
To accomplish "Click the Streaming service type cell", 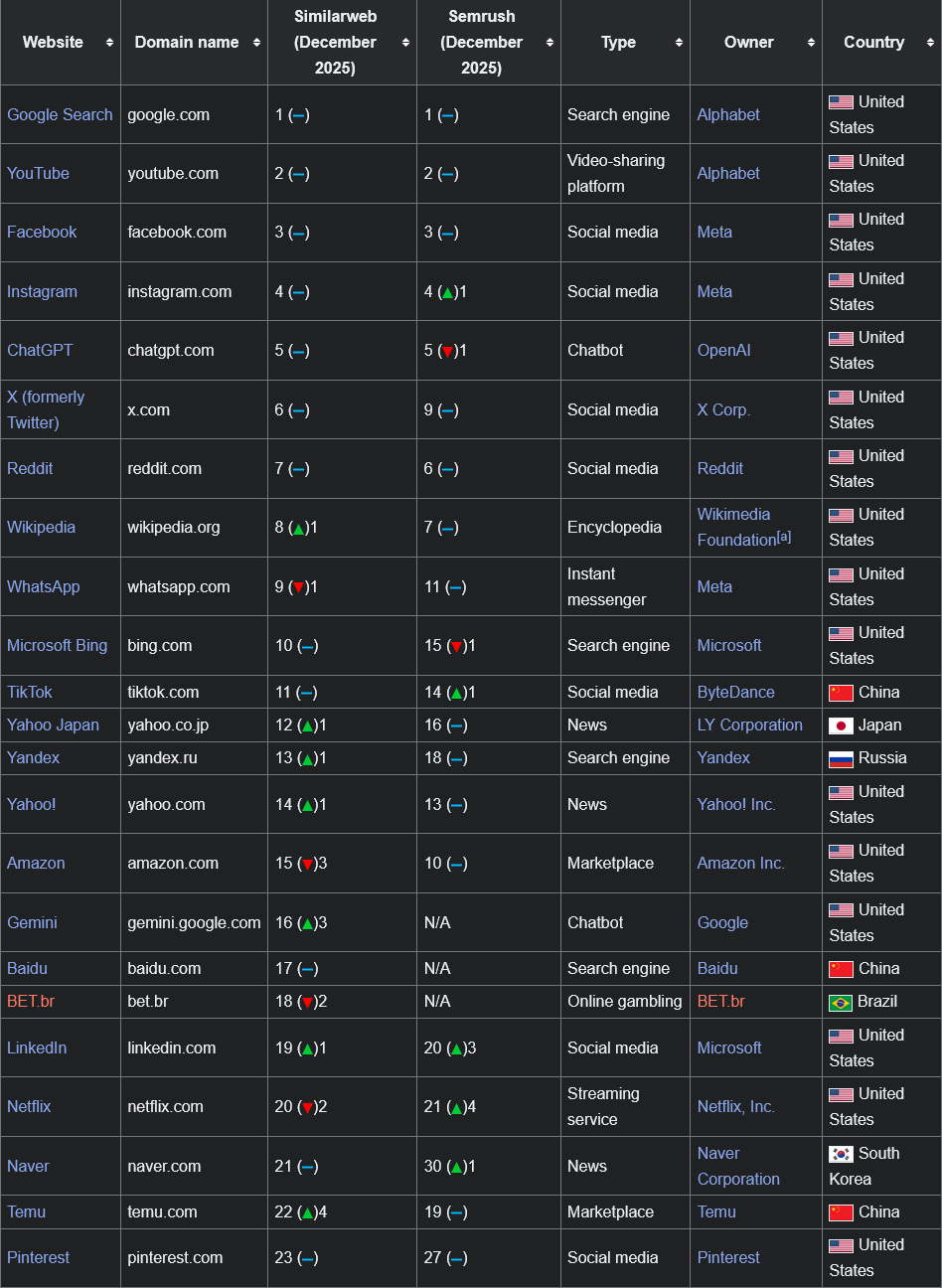I will [625, 1106].
